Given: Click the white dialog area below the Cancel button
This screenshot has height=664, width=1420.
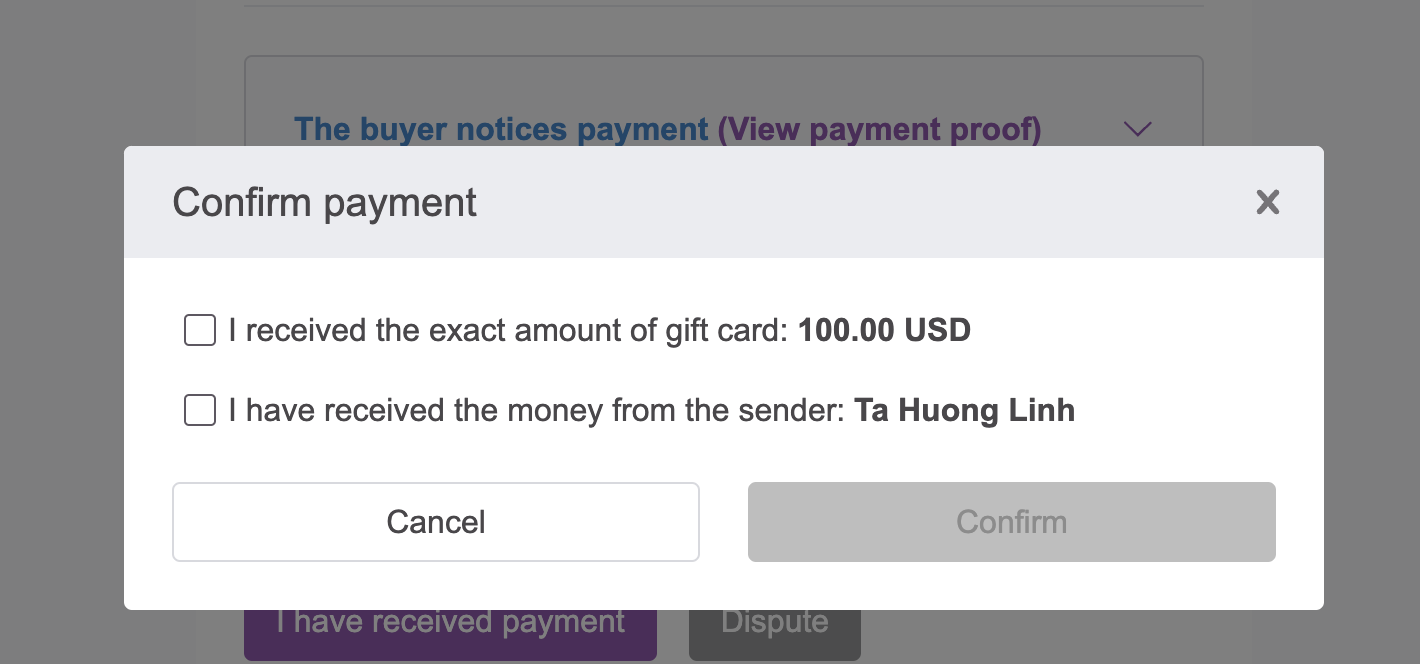Looking at the screenshot, I should 436,586.
